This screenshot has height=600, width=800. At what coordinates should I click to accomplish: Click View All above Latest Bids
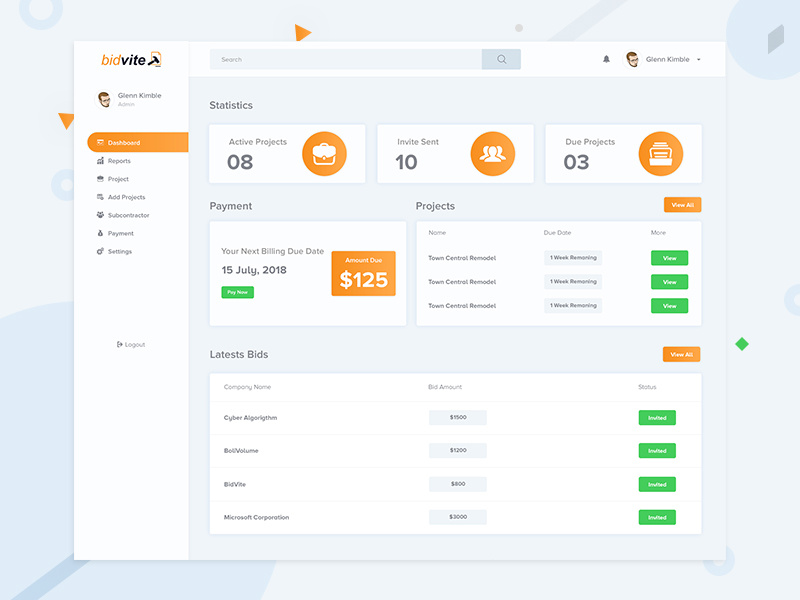682,354
